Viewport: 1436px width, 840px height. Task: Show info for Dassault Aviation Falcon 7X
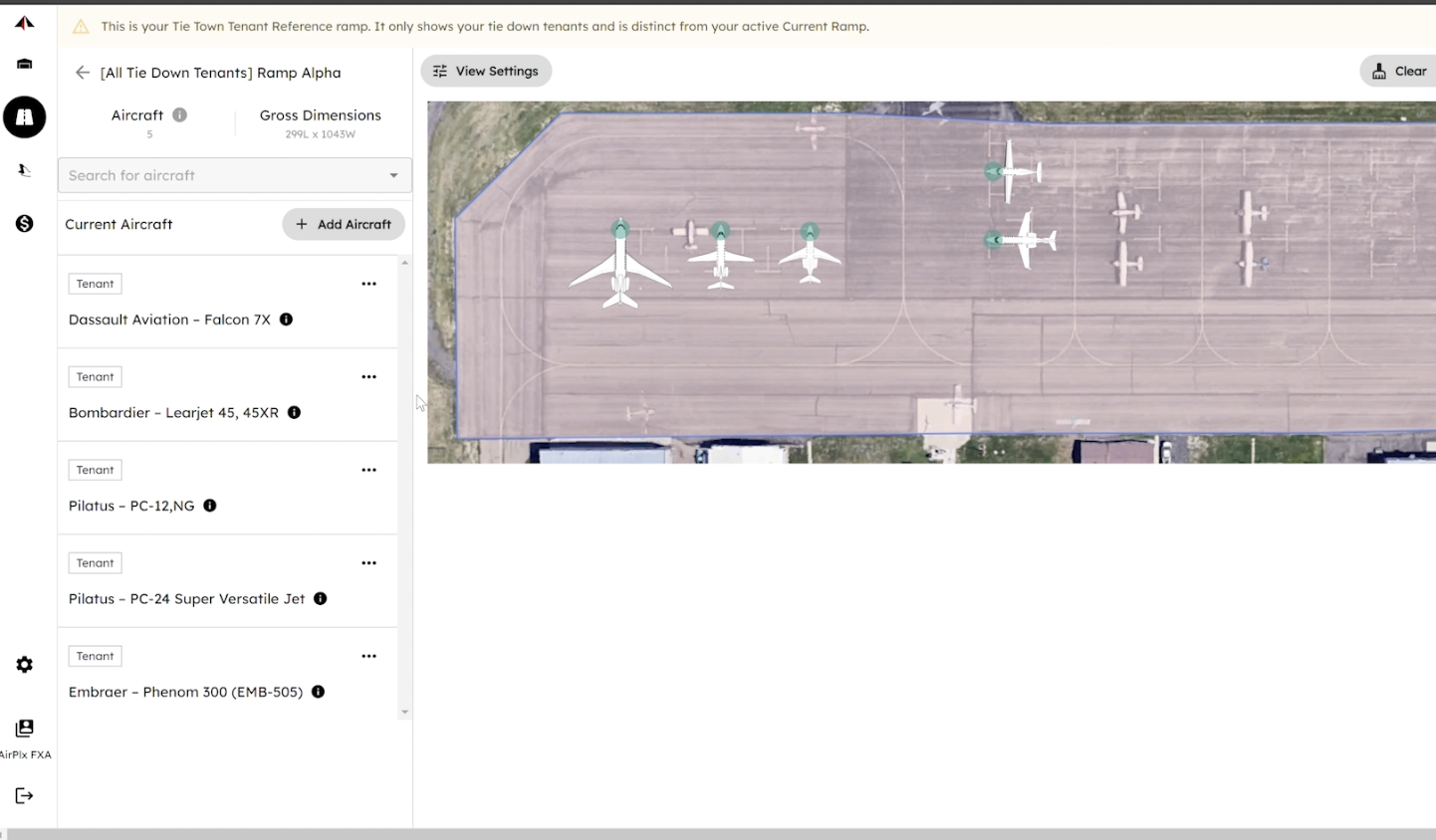pyautogui.click(x=286, y=319)
